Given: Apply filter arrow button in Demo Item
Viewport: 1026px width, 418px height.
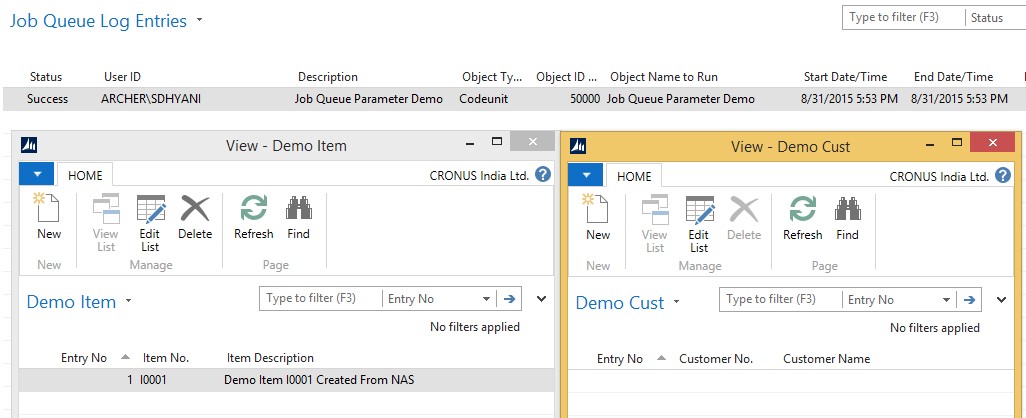Looking at the screenshot, I should (510, 298).
